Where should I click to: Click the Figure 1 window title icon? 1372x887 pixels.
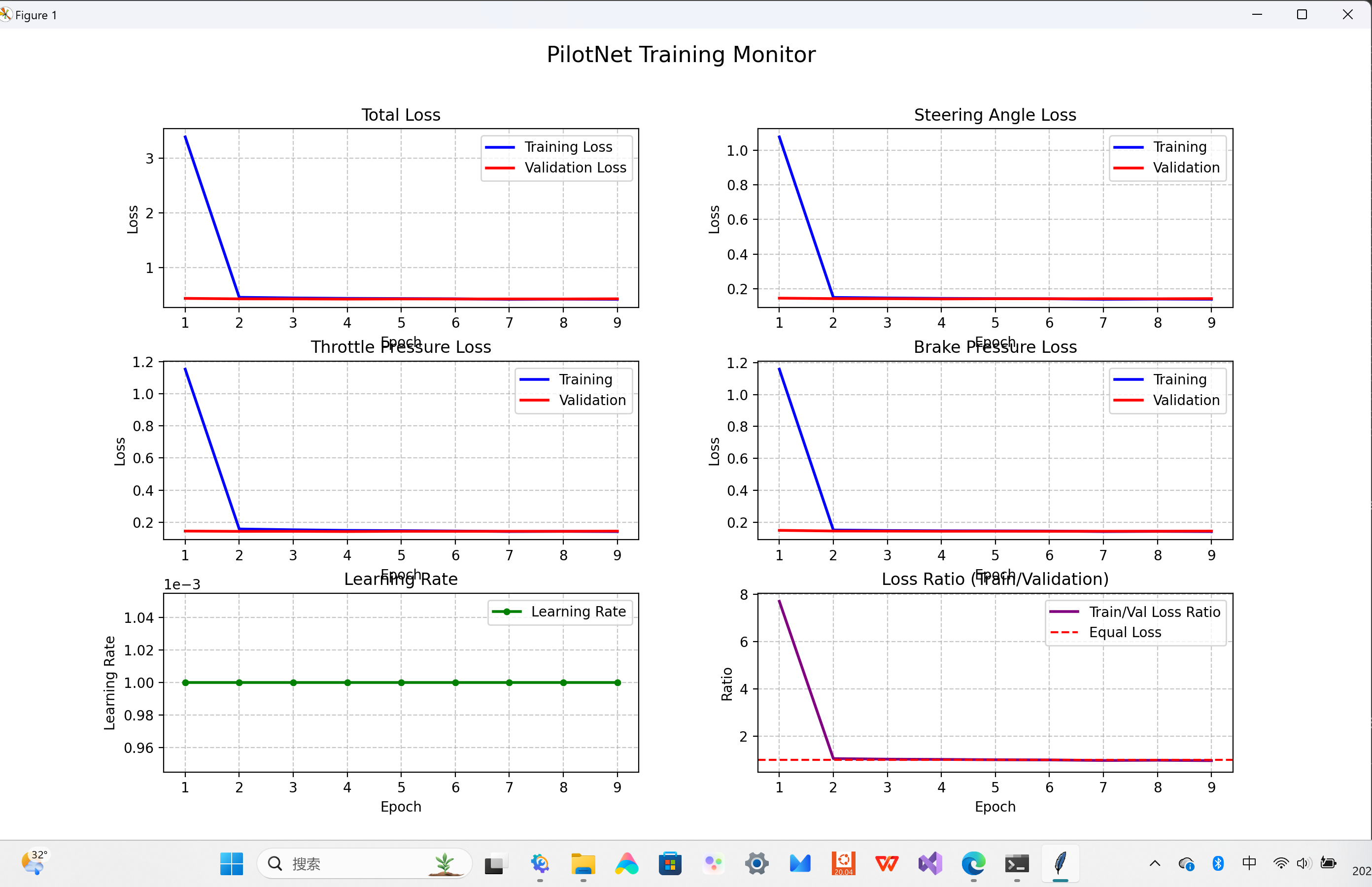pyautogui.click(x=6, y=14)
